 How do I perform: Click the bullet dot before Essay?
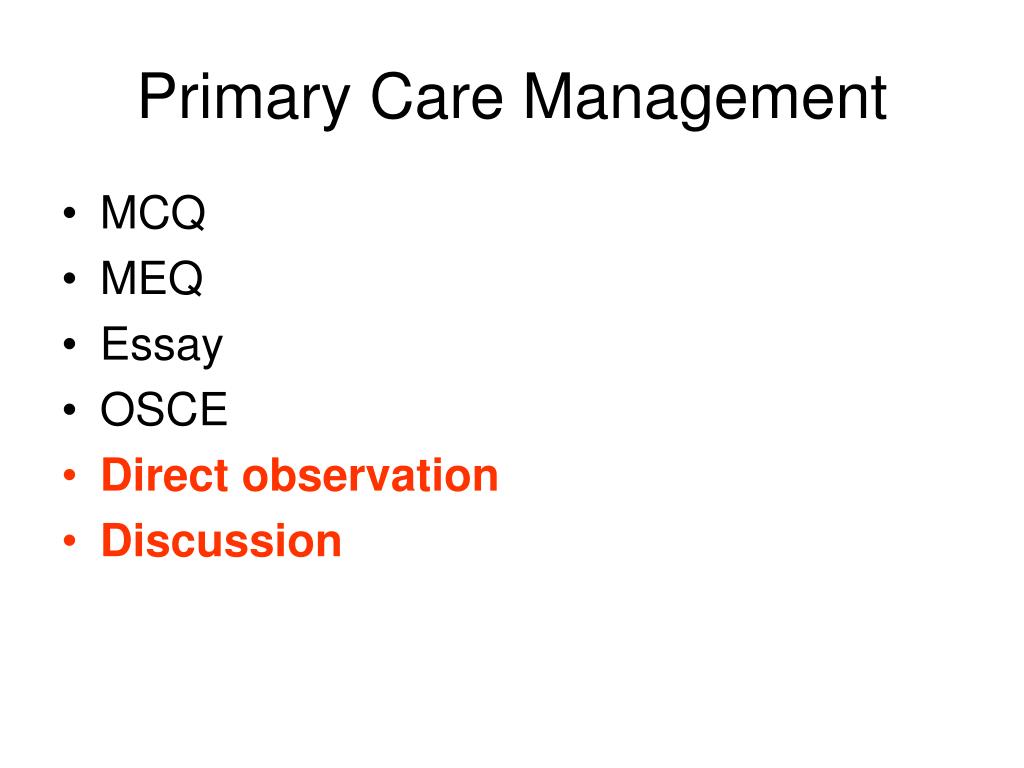pyautogui.click(x=70, y=344)
